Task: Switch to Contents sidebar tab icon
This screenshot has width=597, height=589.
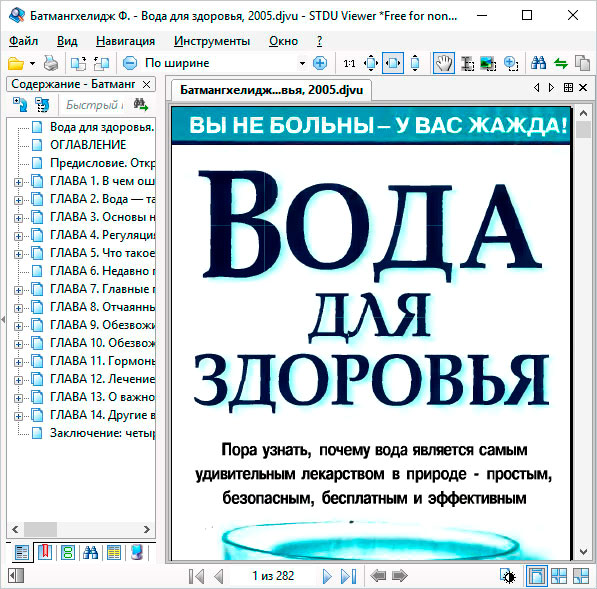Action: tap(21, 552)
